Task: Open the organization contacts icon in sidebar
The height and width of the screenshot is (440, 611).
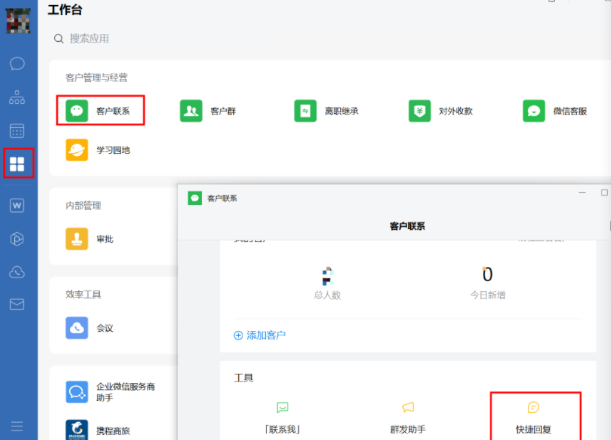Action: click(17, 98)
